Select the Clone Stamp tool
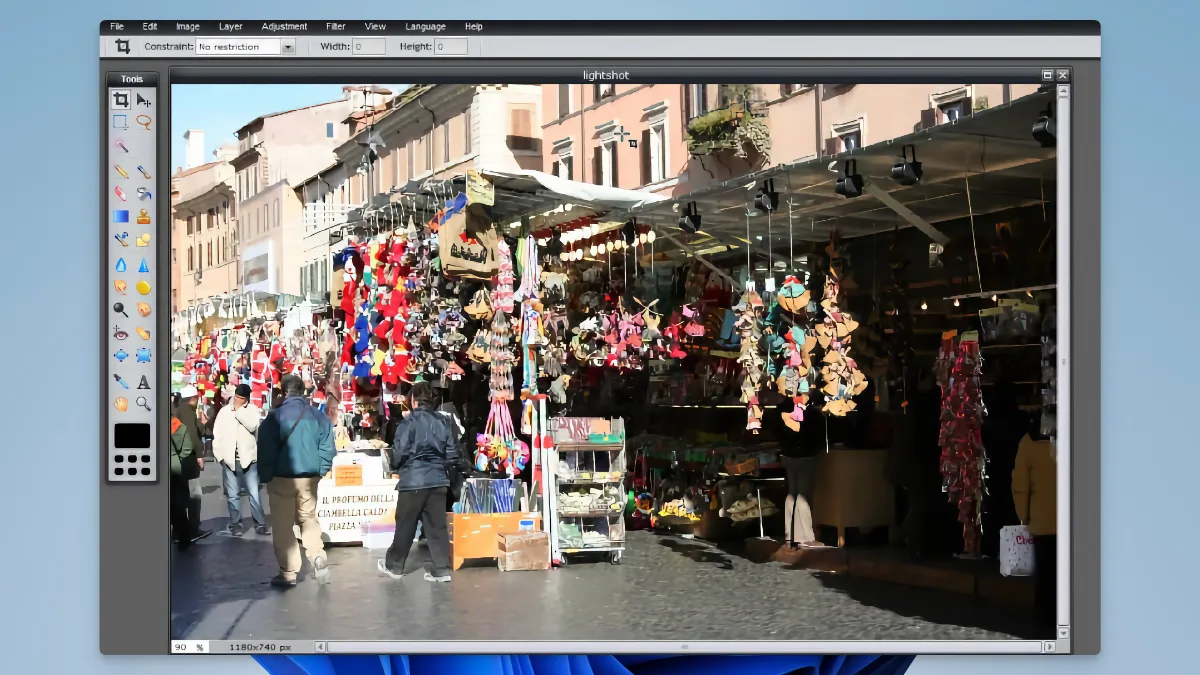 click(x=144, y=216)
